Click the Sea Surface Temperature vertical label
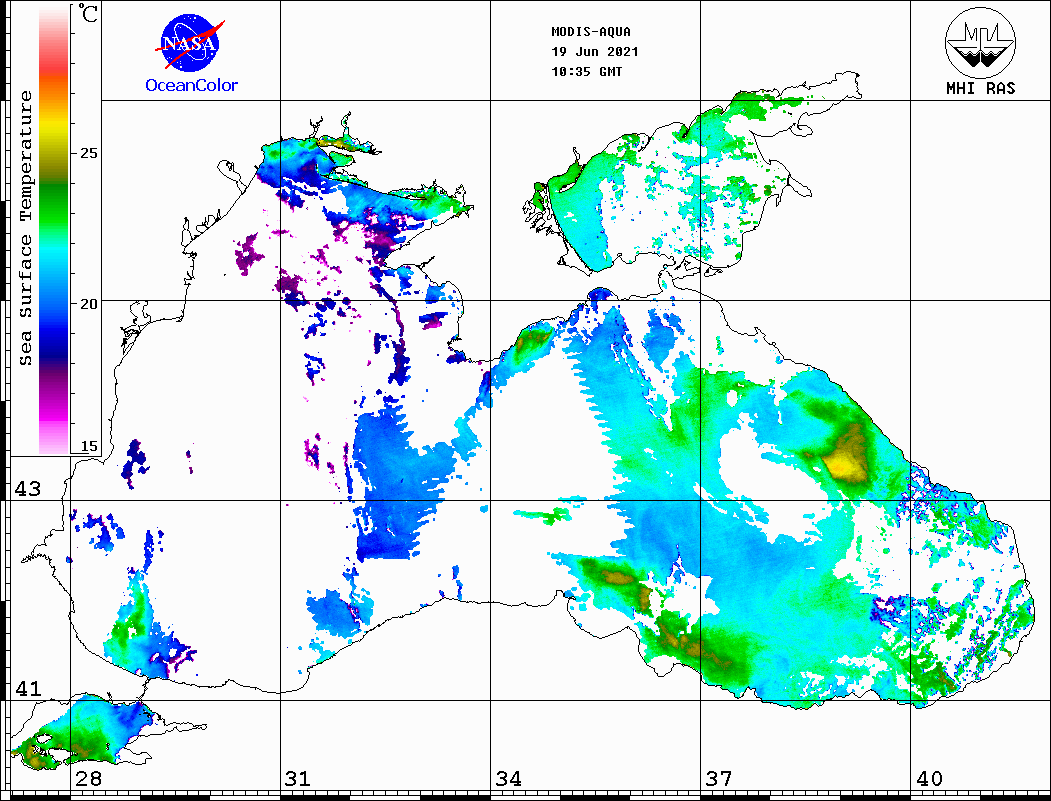Image resolution: width=1051 pixels, height=801 pixels. point(26,228)
